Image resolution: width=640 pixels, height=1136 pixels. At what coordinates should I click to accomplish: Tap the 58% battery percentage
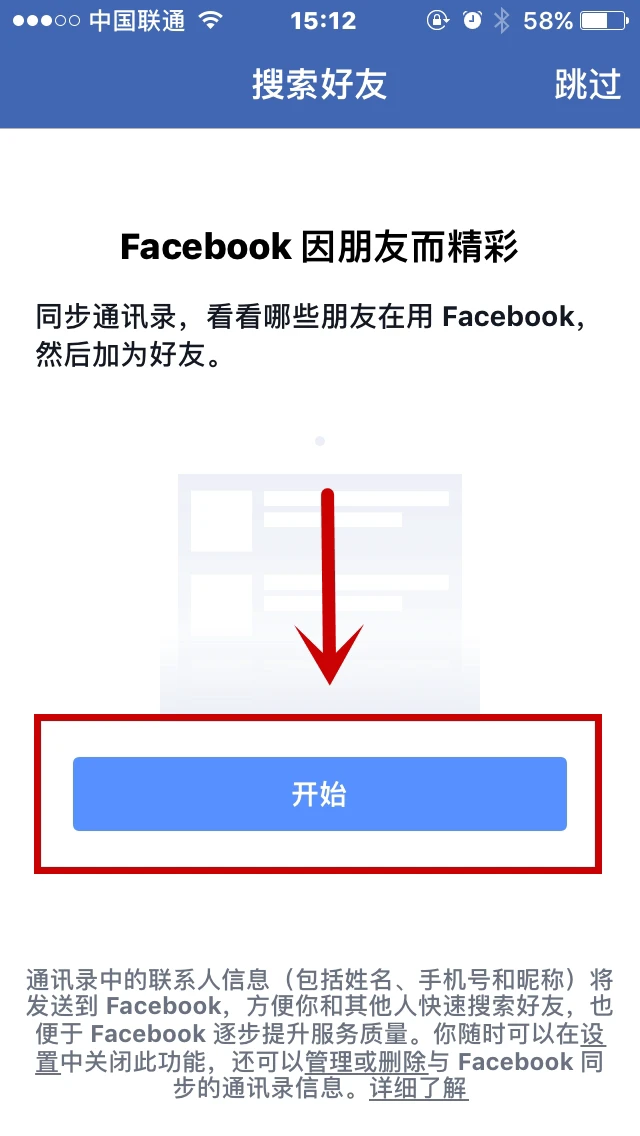548,20
